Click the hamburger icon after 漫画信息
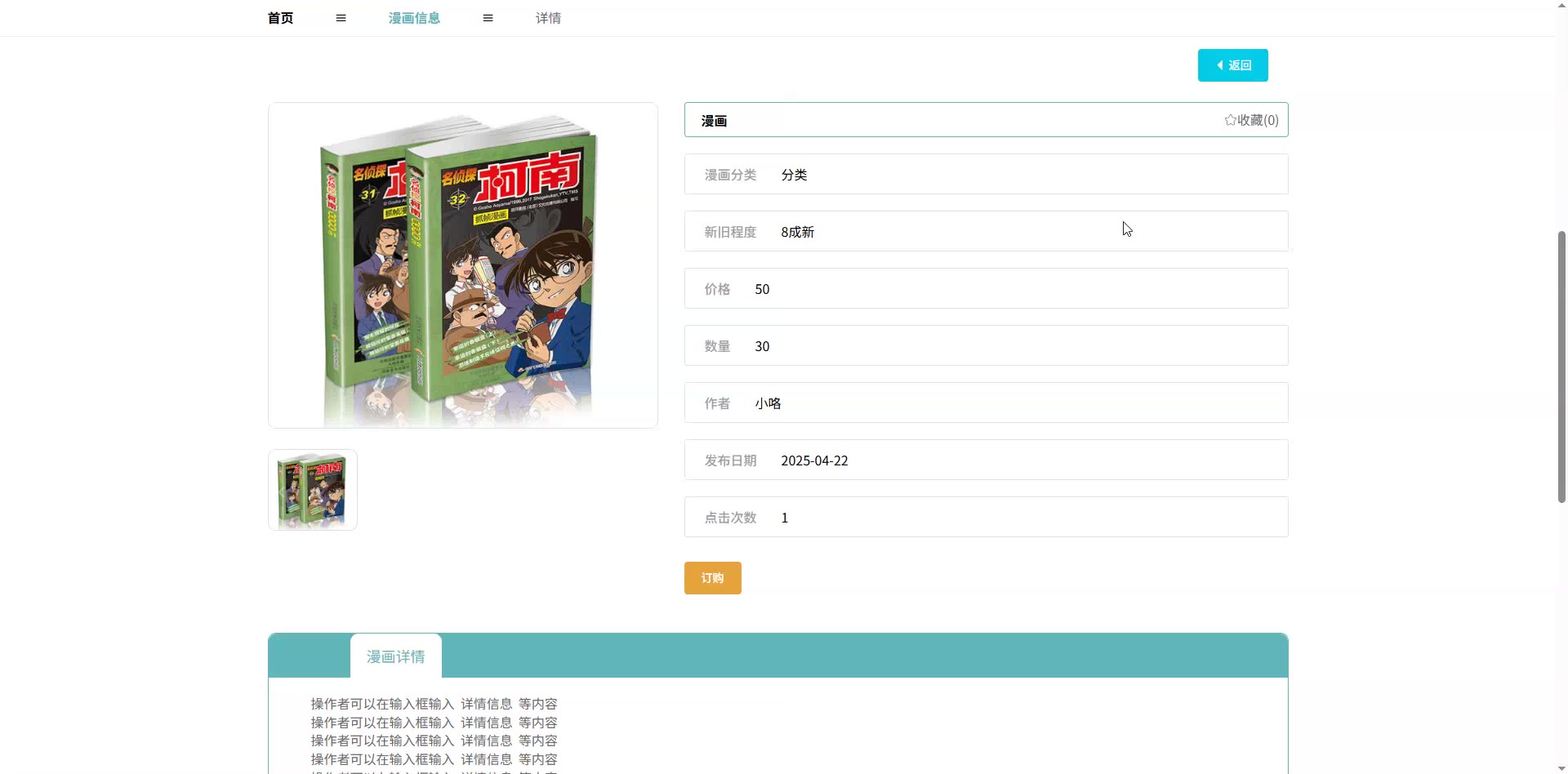Screen dimensions: 1568x774 [x=488, y=18]
